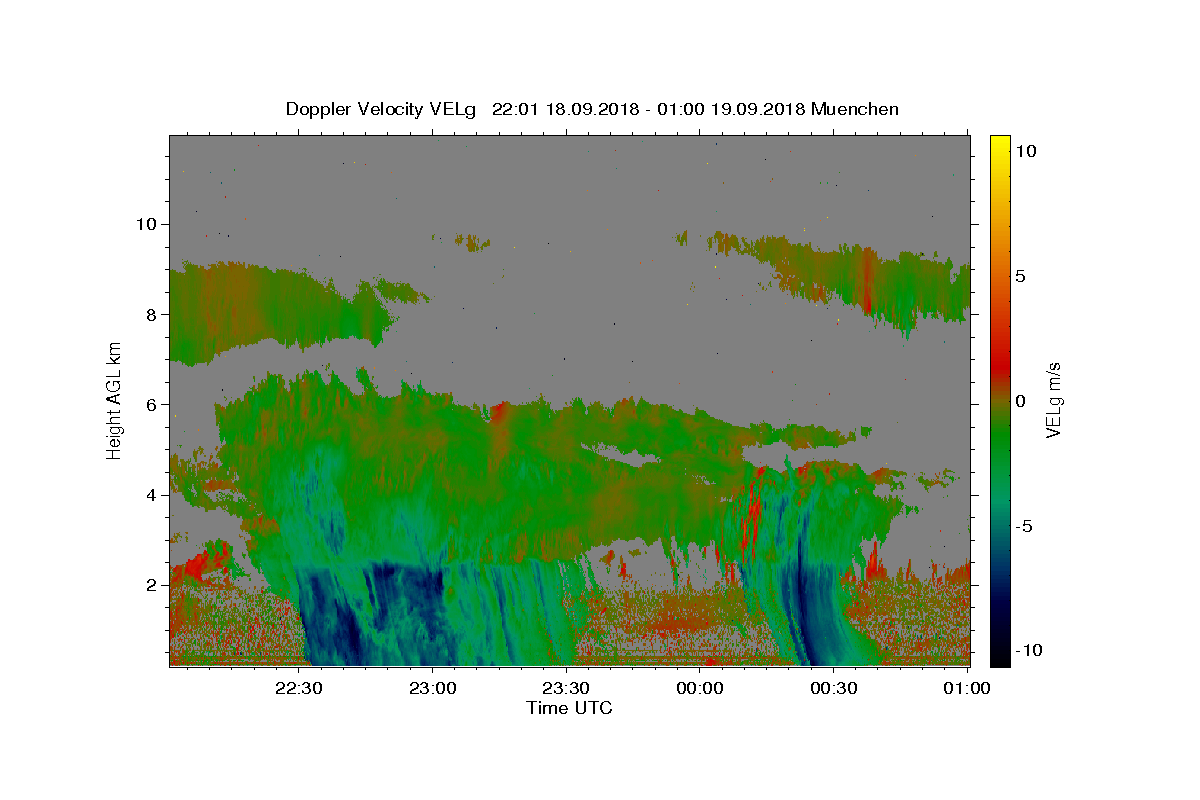Click the '00:30' time tick label
The image size is (1200, 800).
(x=833, y=689)
